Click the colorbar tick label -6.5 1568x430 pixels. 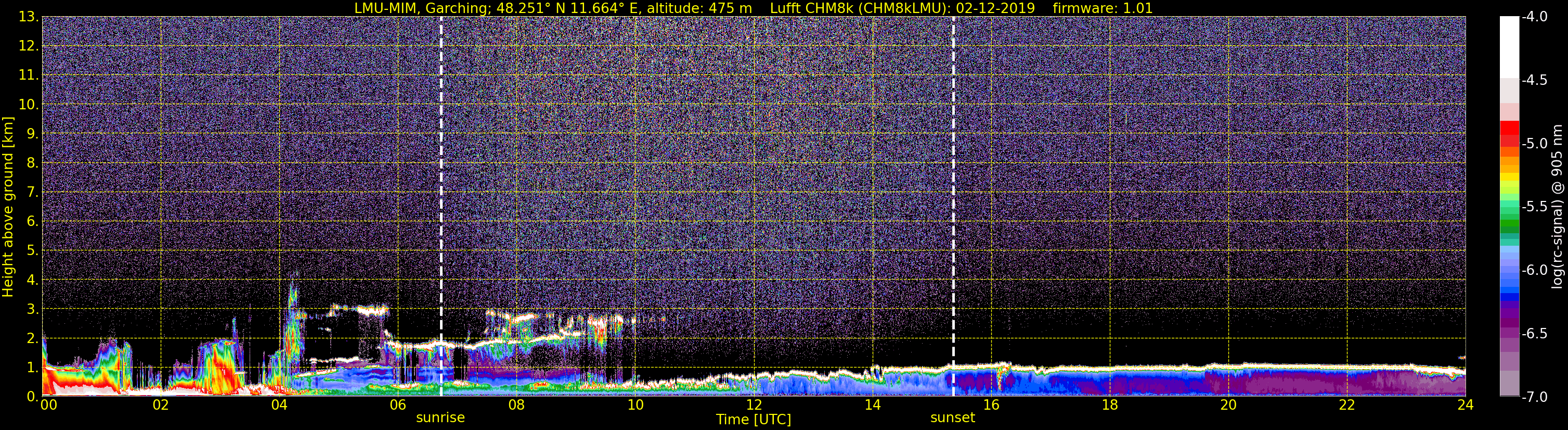[1534, 333]
